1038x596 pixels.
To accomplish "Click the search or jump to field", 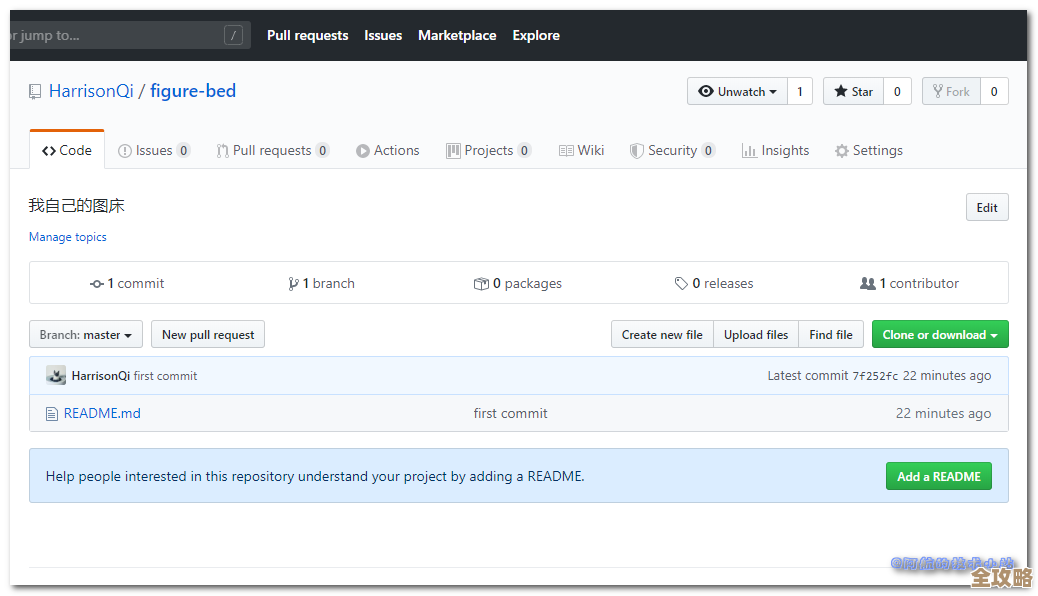I will [120, 35].
